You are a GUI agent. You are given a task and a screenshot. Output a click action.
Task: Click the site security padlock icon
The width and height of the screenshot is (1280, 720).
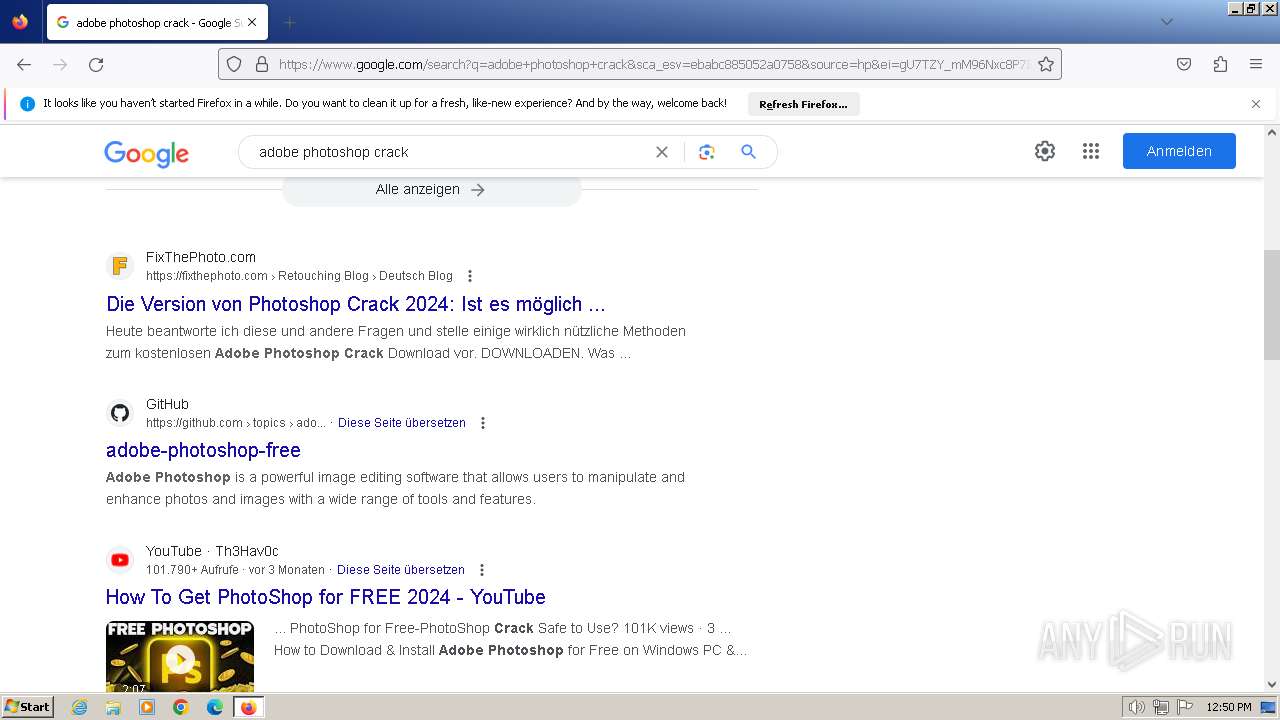point(262,64)
